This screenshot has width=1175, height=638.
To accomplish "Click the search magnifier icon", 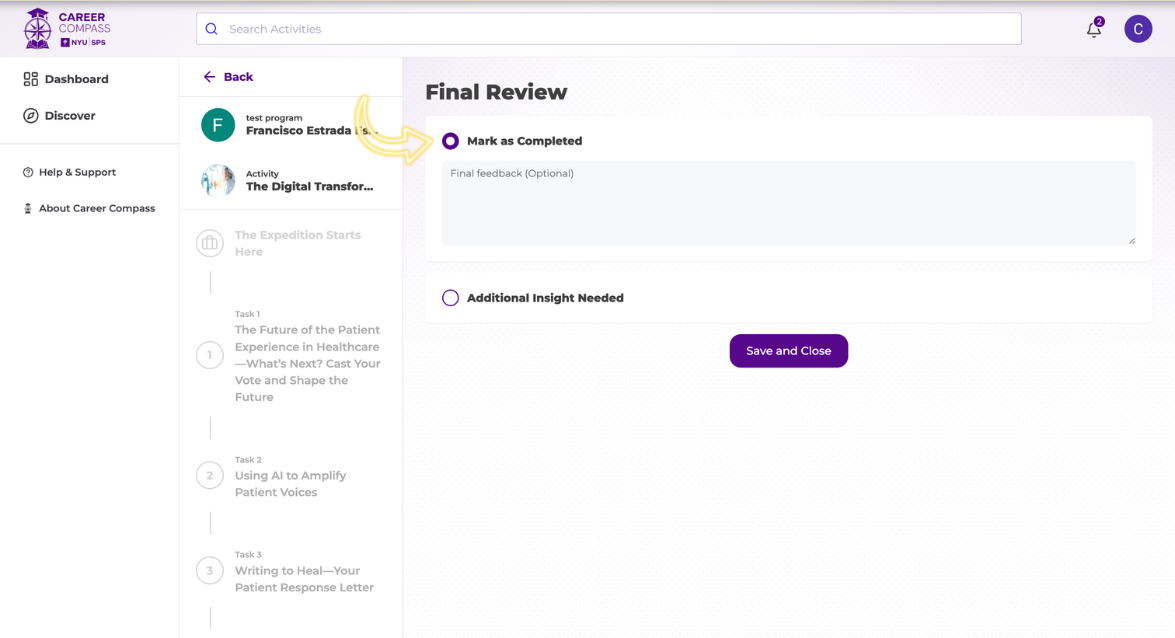I will coord(212,29).
